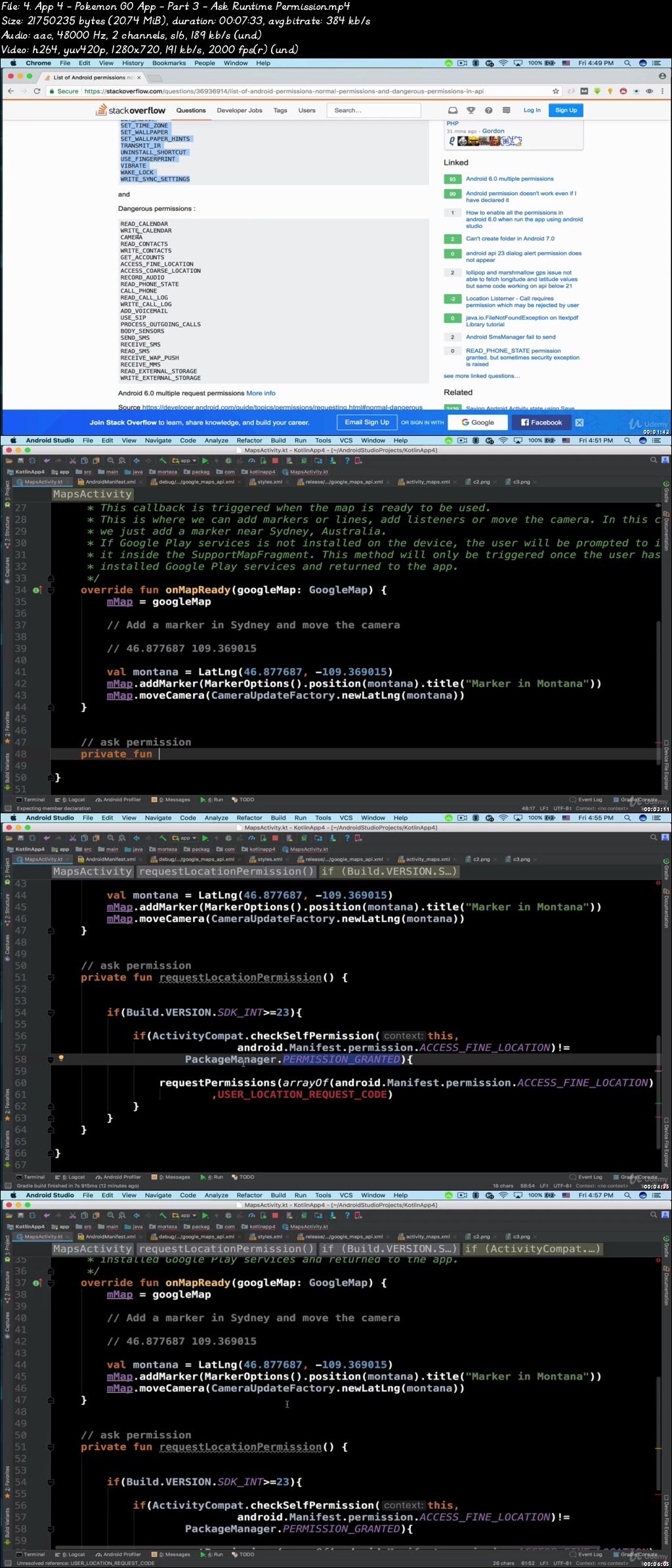Click Make Project hammer in 4:51 PM Android Studio toolbar
This screenshot has width=672, height=1568.
point(163,461)
